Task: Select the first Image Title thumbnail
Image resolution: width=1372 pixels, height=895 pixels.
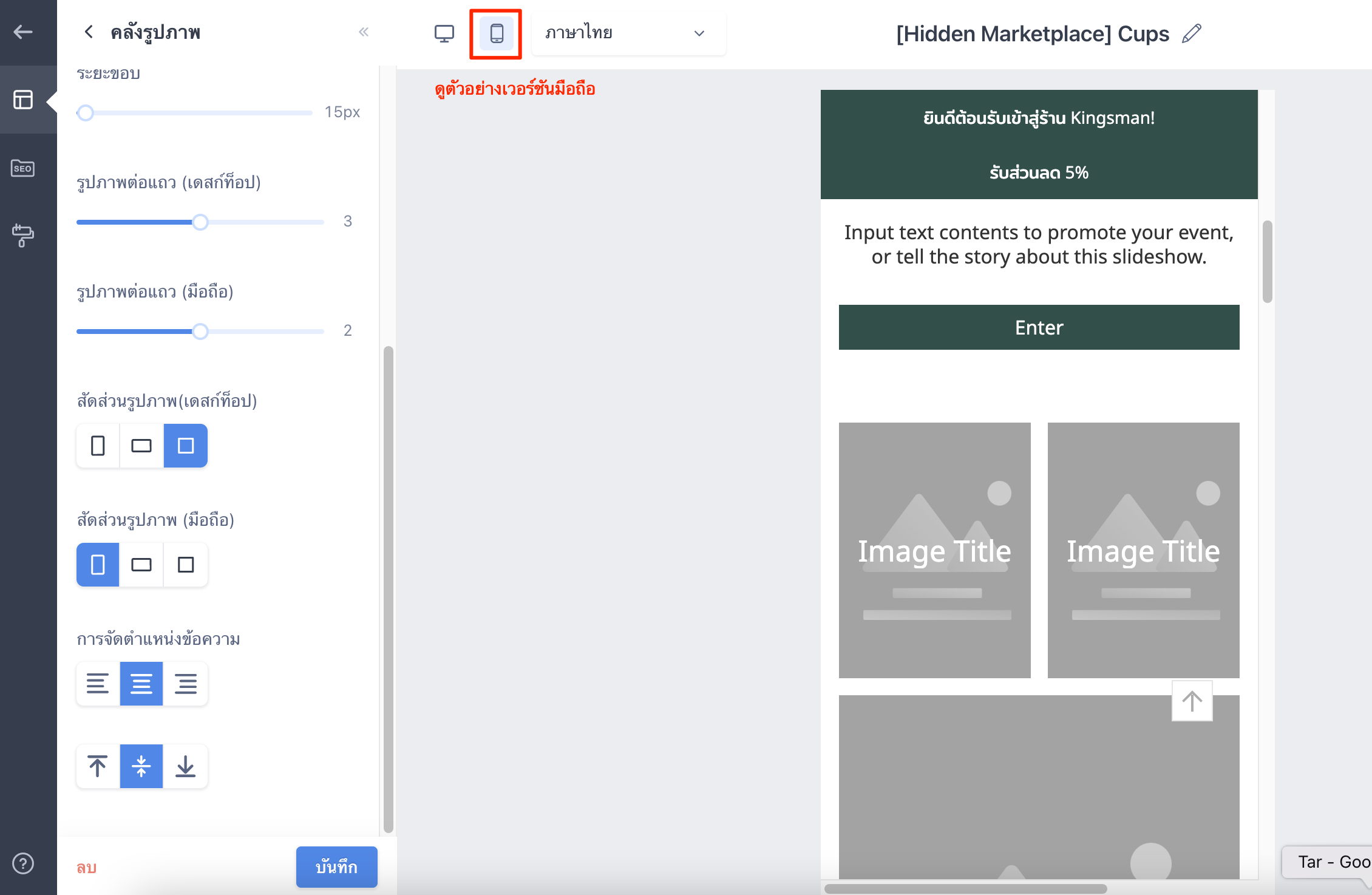Action: [935, 550]
